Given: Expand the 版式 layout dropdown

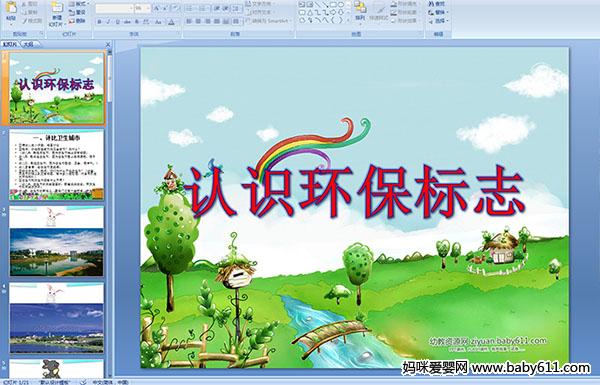Looking at the screenshot, I should pos(79,3).
